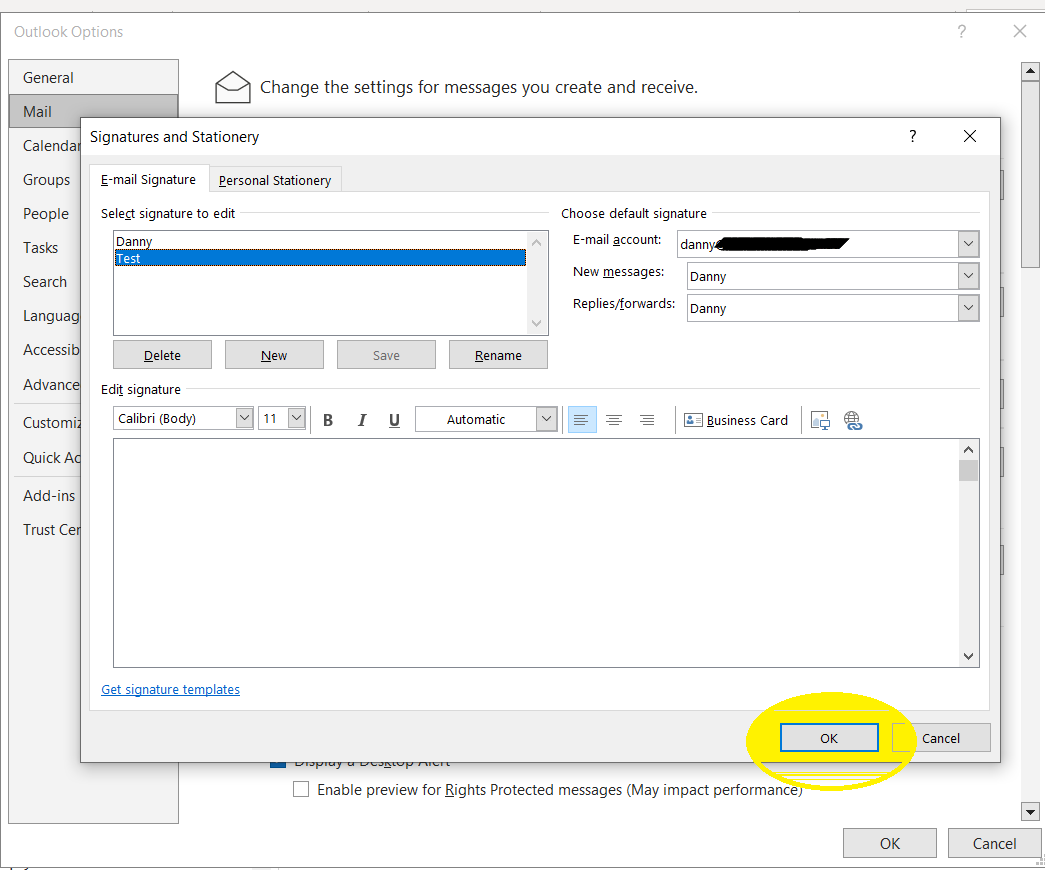Align signature text left
The height and width of the screenshot is (870, 1045).
(x=582, y=420)
